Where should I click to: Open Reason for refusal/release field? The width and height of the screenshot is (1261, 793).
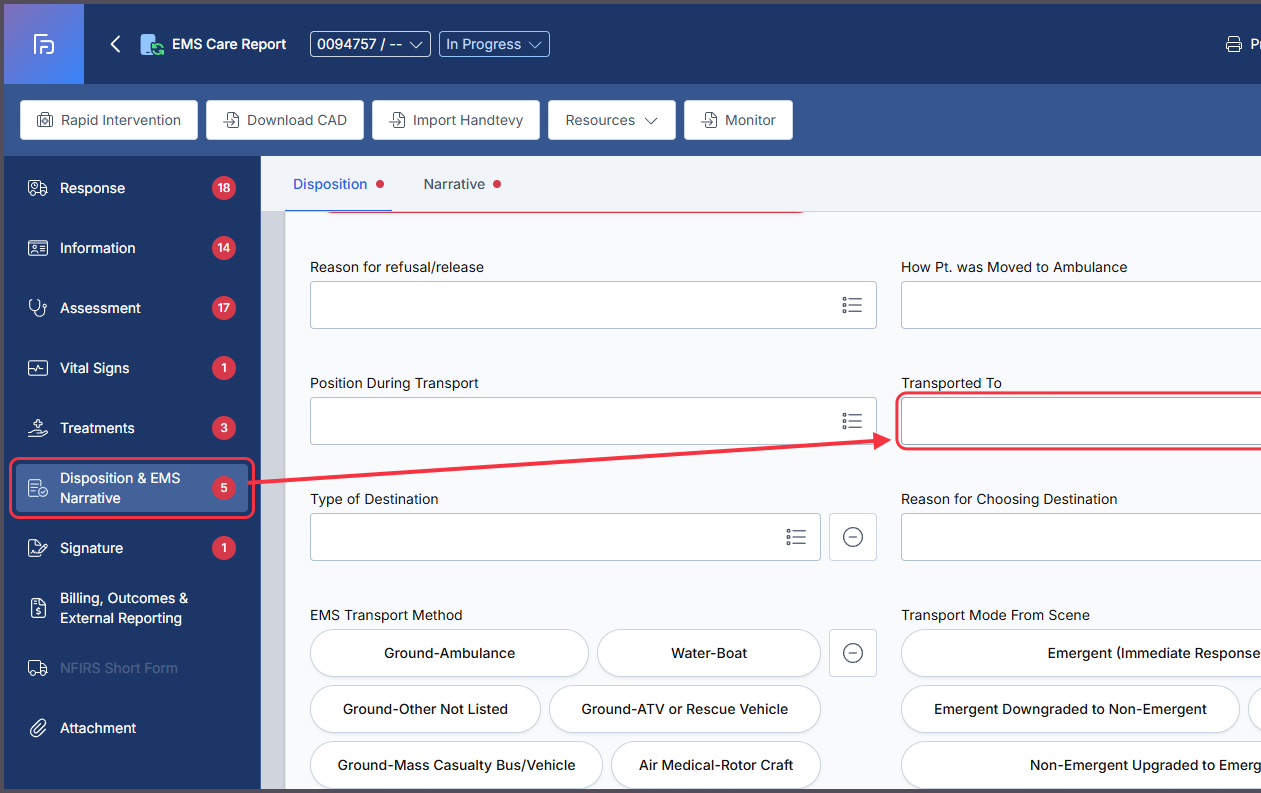click(593, 305)
